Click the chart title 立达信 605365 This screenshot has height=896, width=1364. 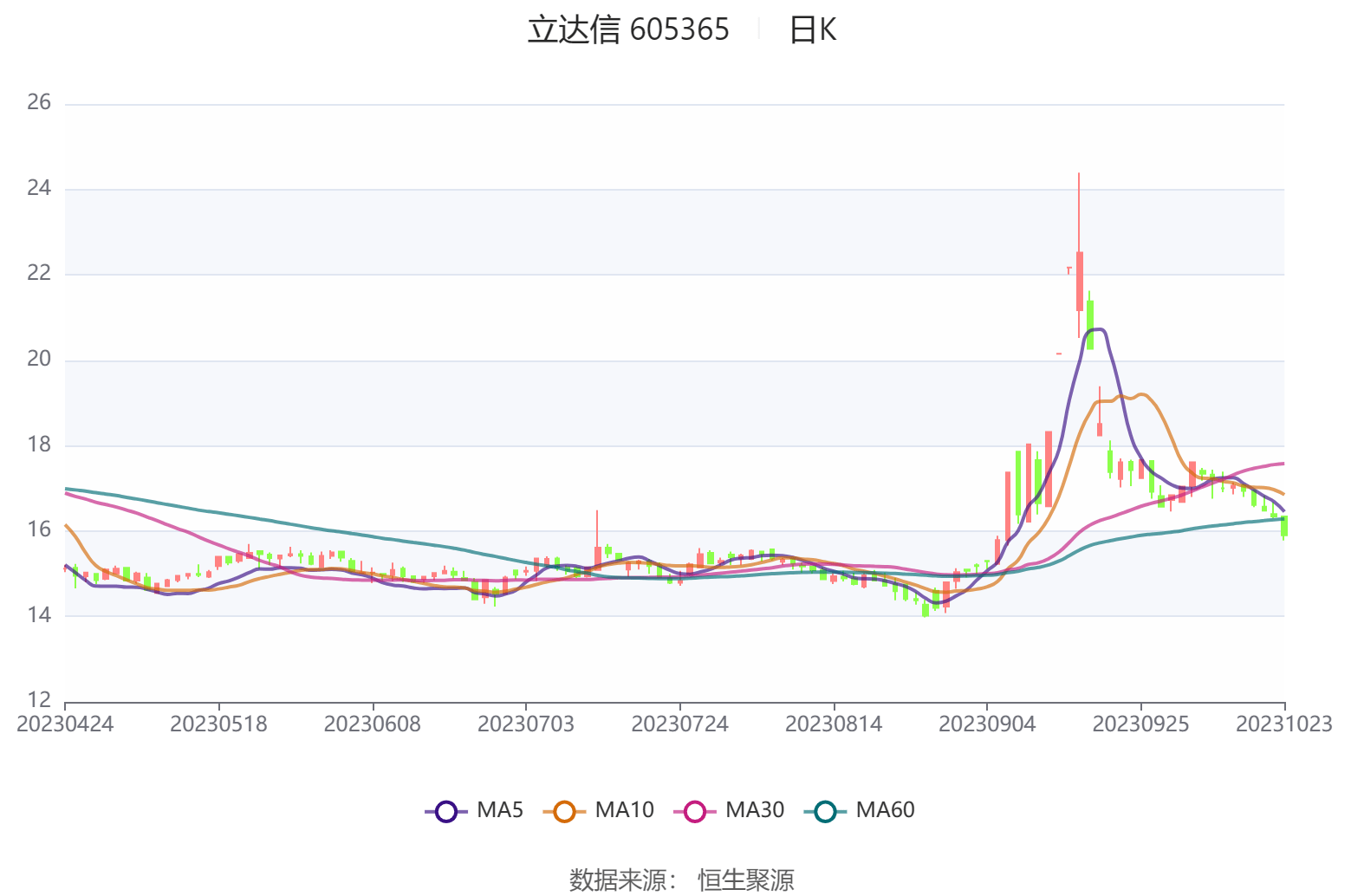click(x=628, y=30)
